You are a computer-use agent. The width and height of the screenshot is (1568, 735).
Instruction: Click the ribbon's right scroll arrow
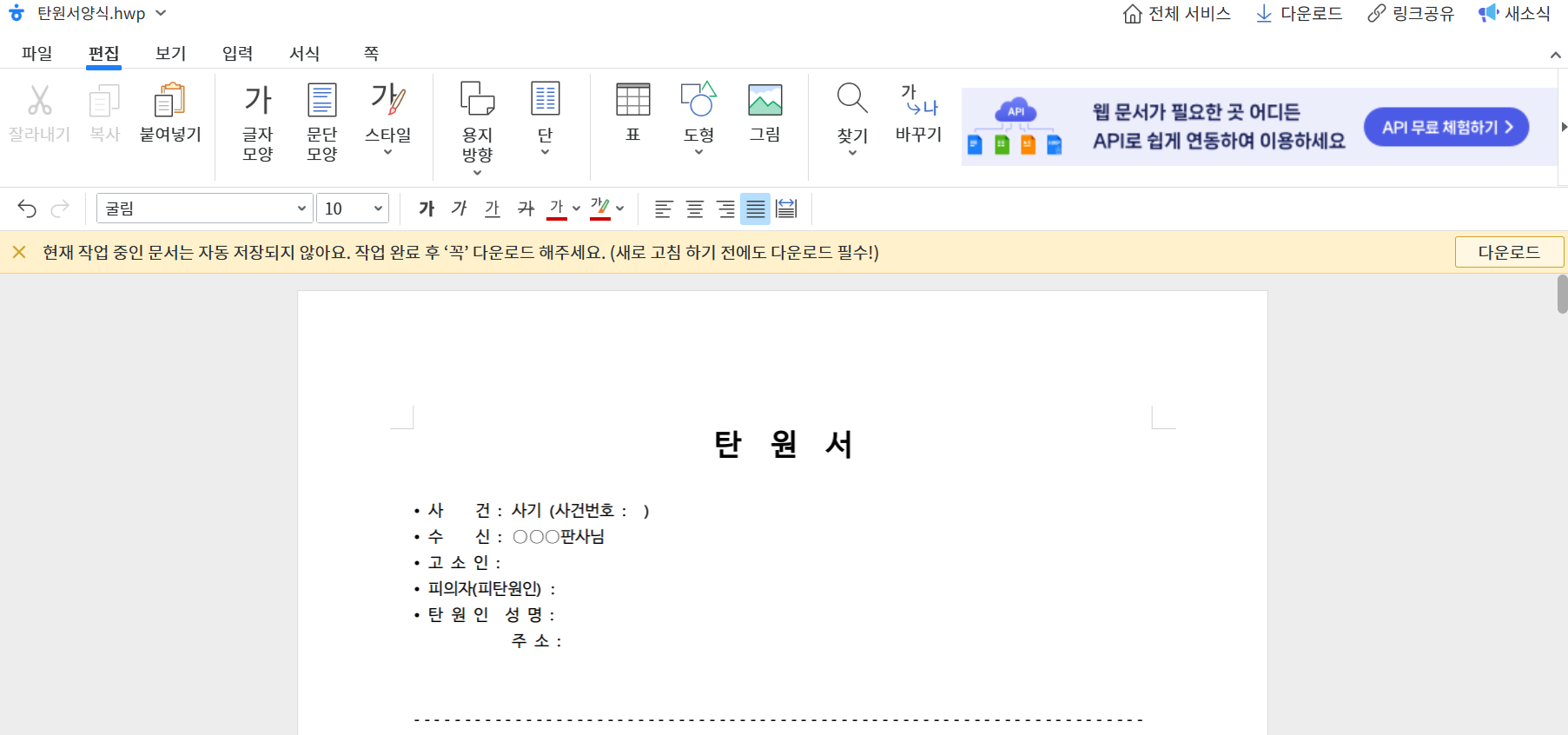1564,127
